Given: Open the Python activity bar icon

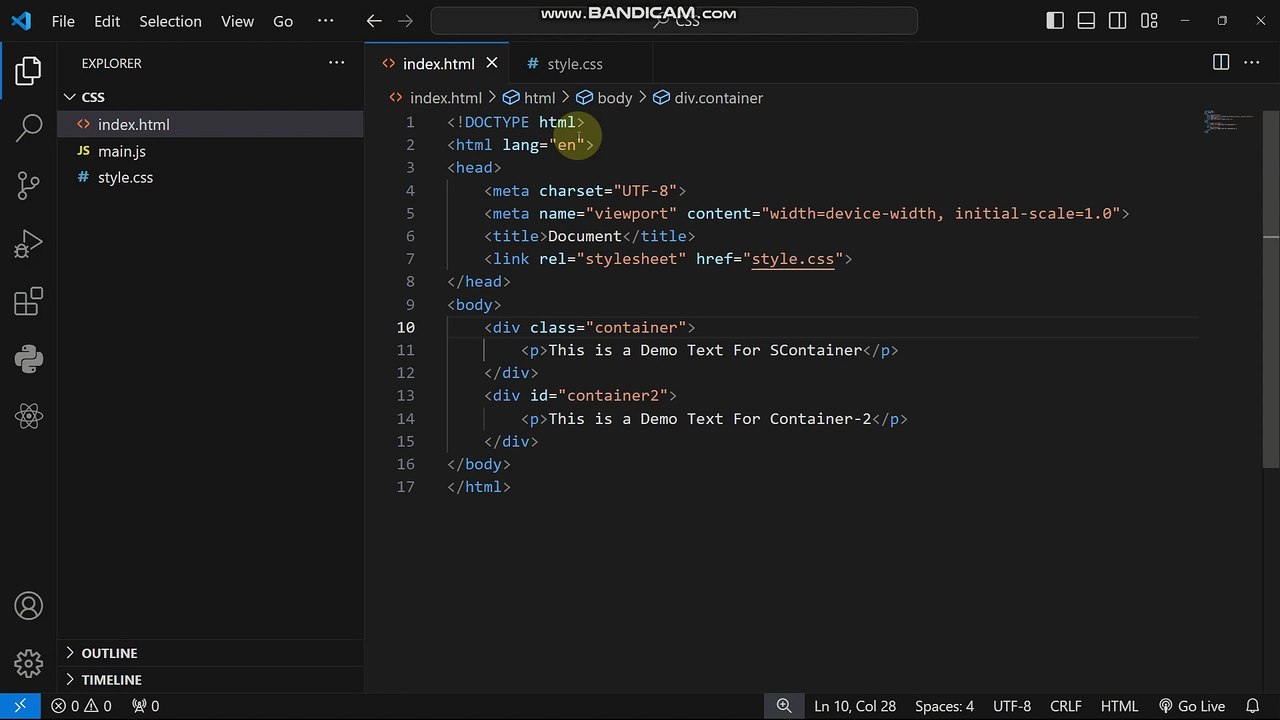Looking at the screenshot, I should tap(29, 359).
